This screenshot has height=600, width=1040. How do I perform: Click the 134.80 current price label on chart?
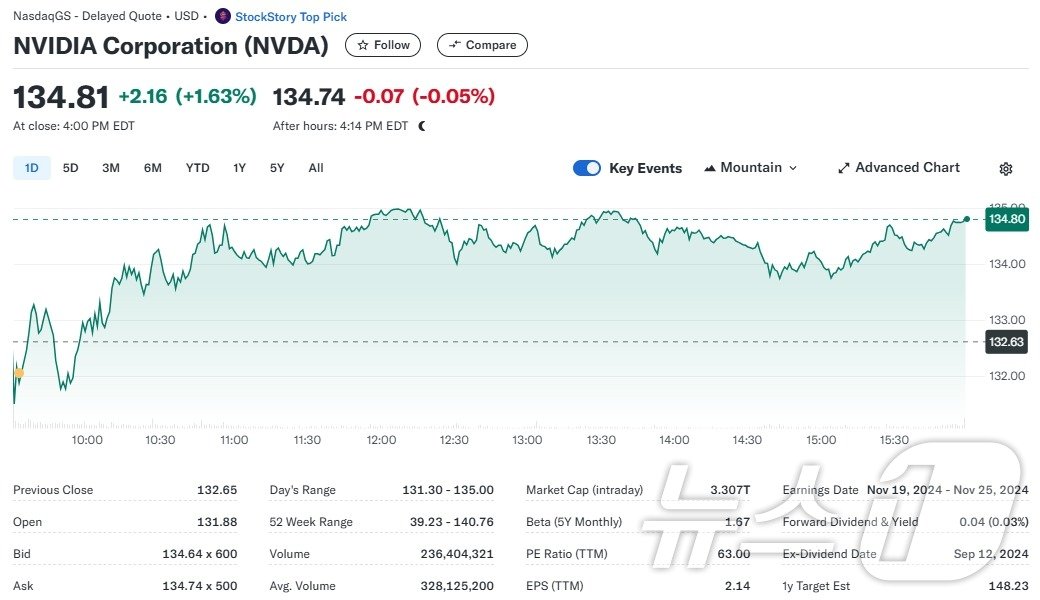[1006, 219]
